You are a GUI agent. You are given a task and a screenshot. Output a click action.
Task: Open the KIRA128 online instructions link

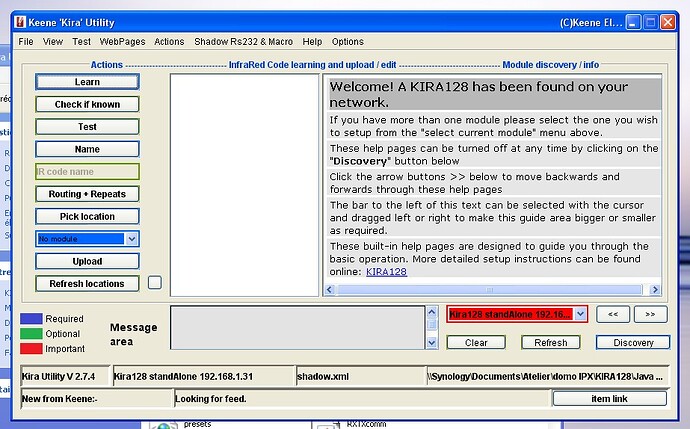coord(386,272)
